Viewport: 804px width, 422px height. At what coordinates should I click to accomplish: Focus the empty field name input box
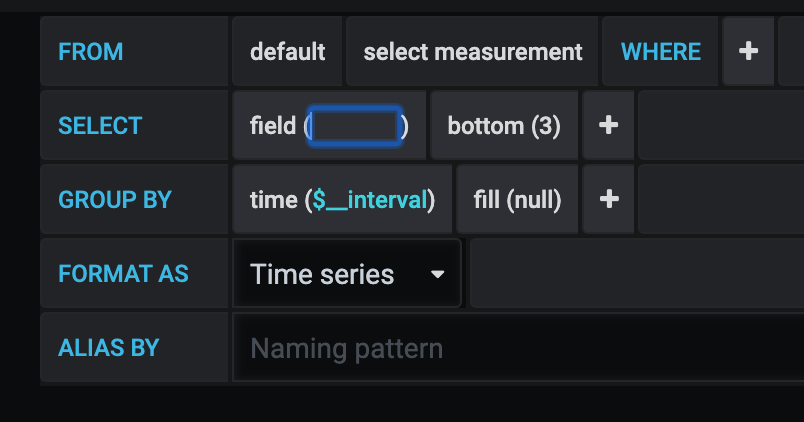[356, 126]
